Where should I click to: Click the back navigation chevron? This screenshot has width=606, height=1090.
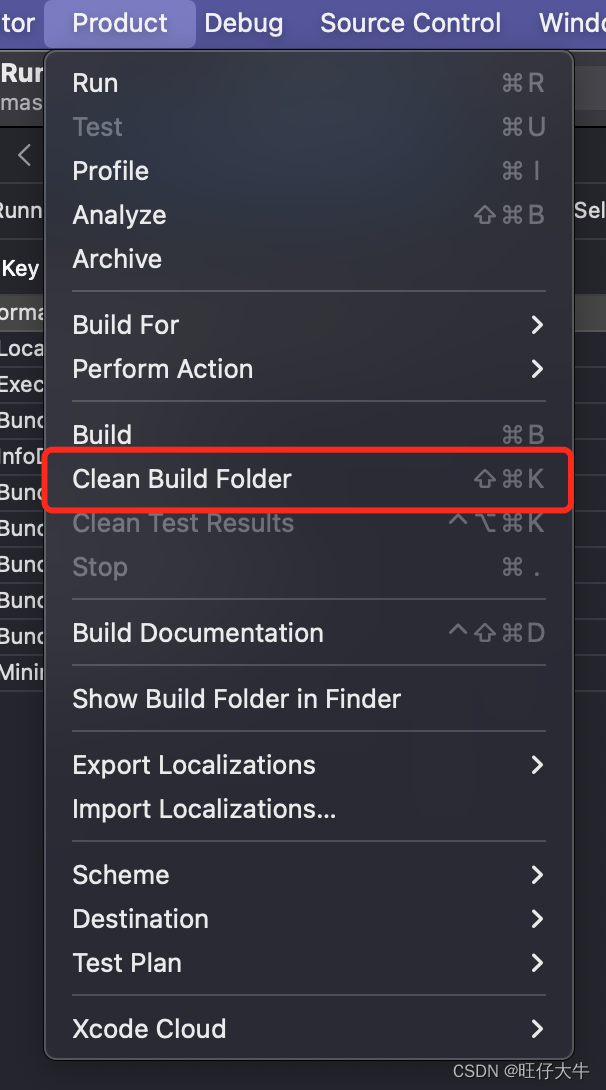point(22,156)
